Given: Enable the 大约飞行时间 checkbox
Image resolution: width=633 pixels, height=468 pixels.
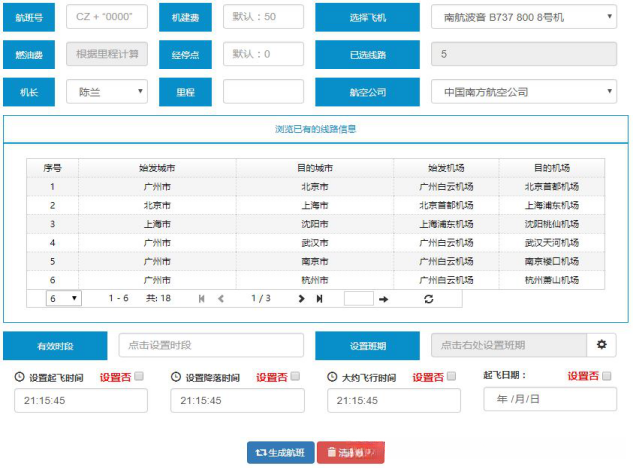Looking at the screenshot, I should (x=451, y=376).
